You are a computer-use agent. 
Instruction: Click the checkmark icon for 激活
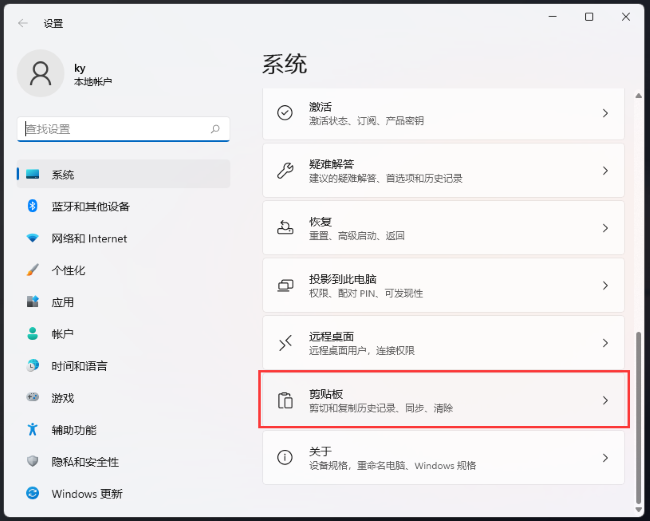[285, 113]
